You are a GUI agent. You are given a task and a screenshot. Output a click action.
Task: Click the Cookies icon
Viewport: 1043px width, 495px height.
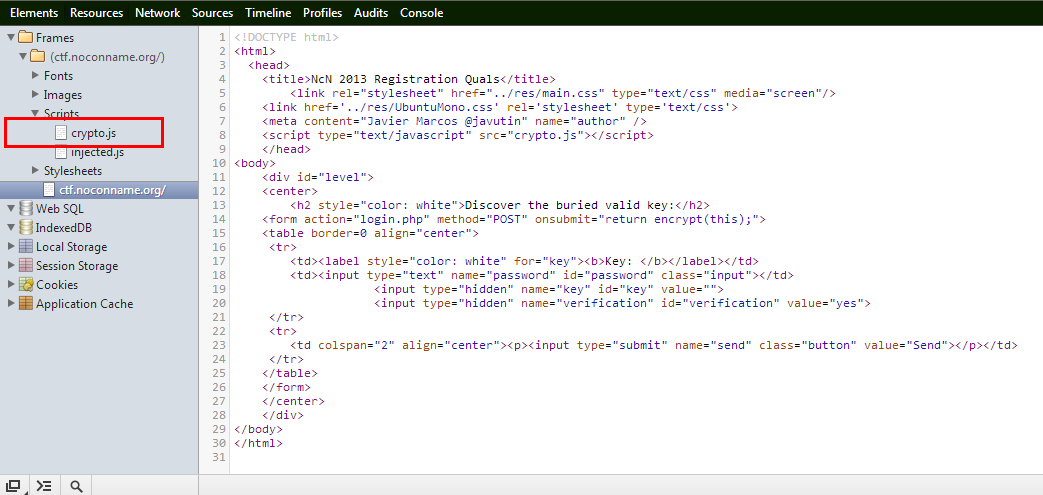point(26,285)
